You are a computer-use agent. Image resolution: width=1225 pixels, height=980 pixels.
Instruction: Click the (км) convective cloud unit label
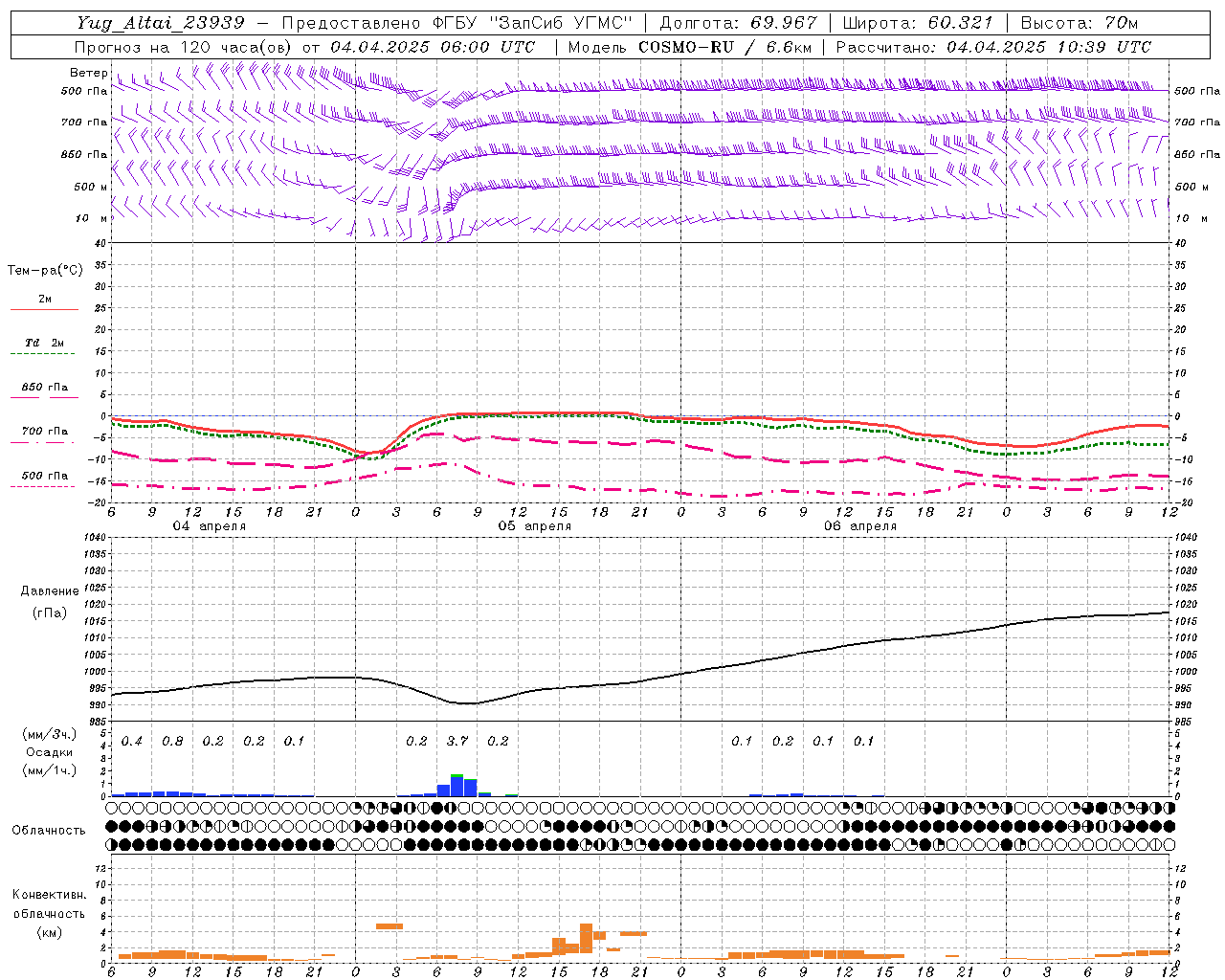coord(49,932)
